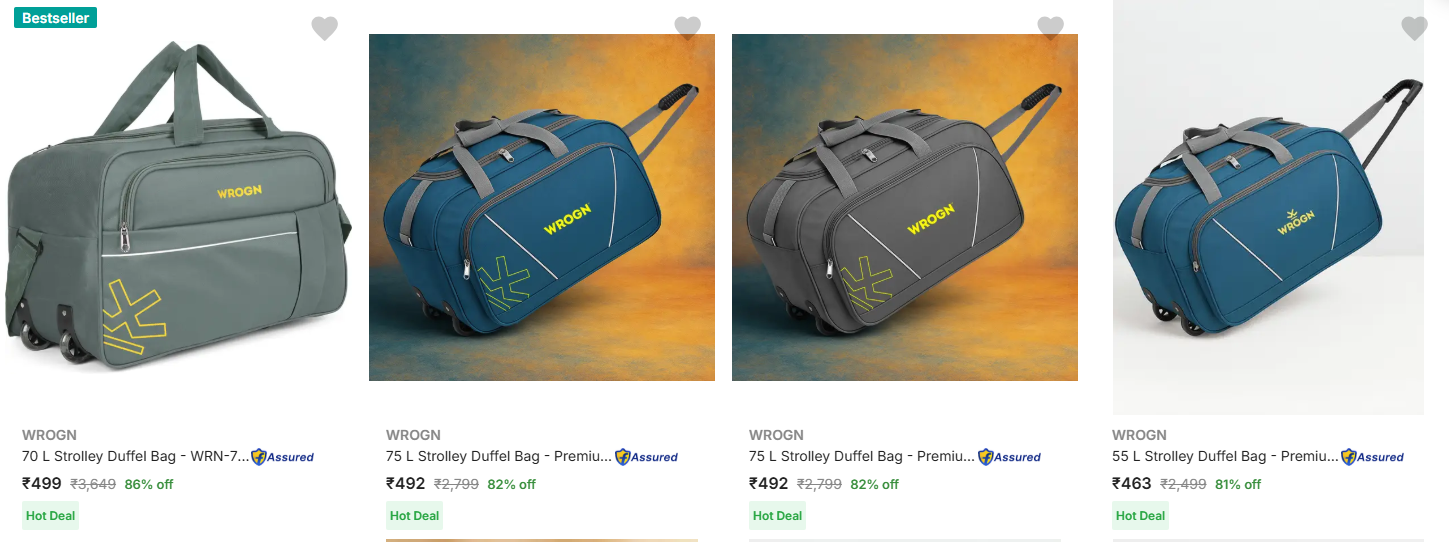Click Hot Deal tag under ₹463 bag
Viewport: 1449px width, 542px height.
1141,516
